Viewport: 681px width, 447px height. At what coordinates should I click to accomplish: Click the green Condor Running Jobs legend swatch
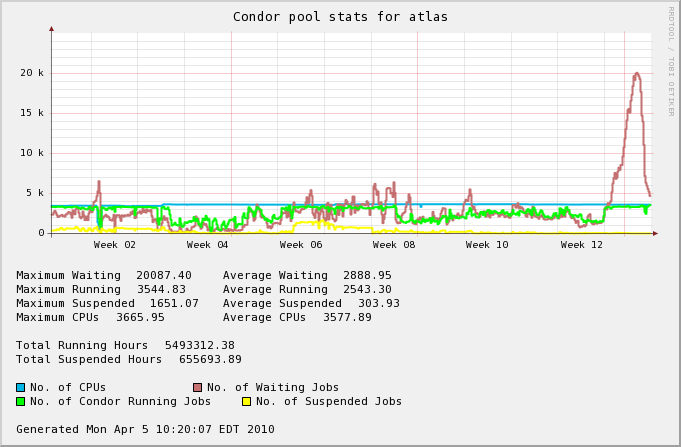click(20, 401)
